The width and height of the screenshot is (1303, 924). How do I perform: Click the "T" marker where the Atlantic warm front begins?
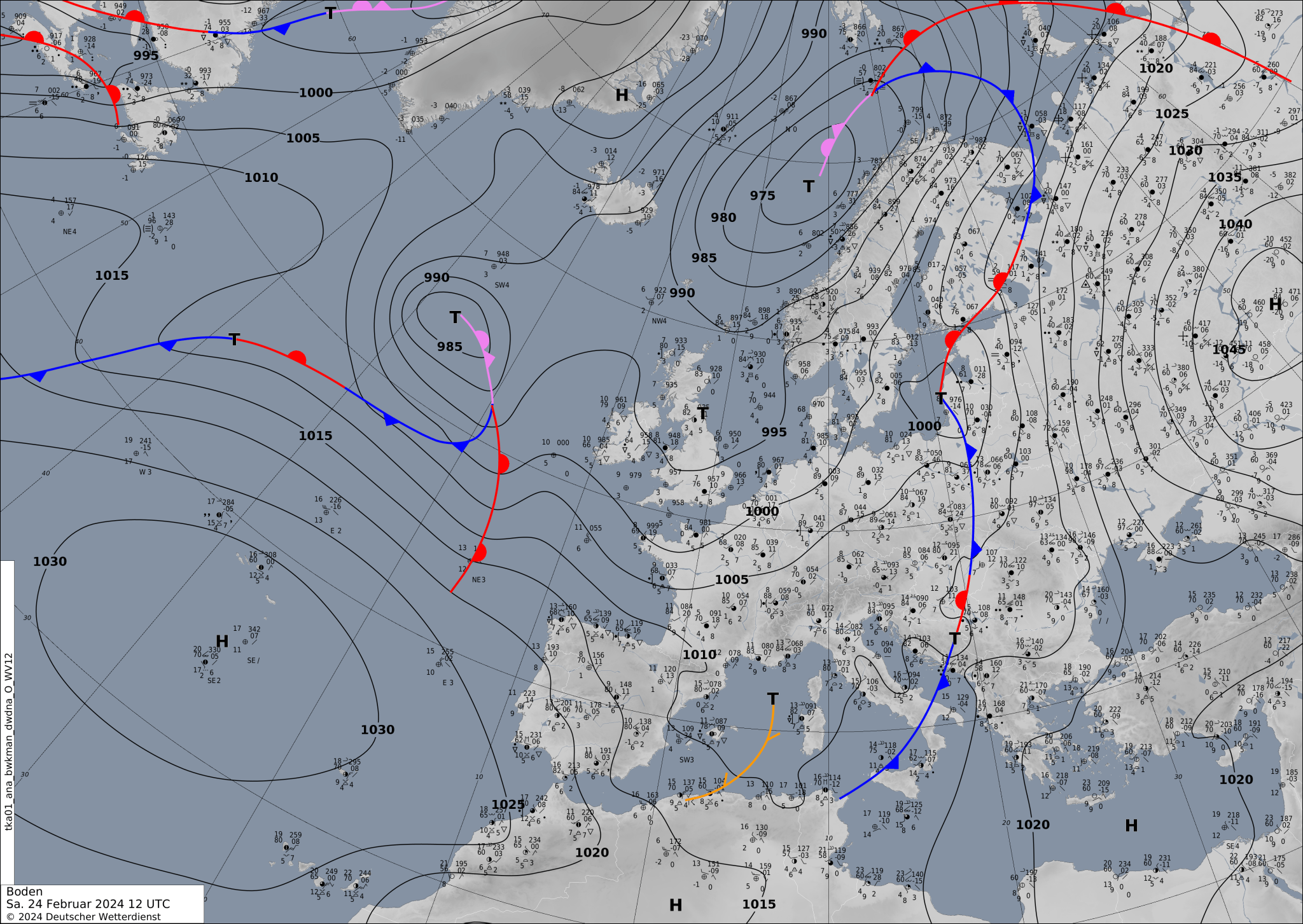(x=234, y=340)
